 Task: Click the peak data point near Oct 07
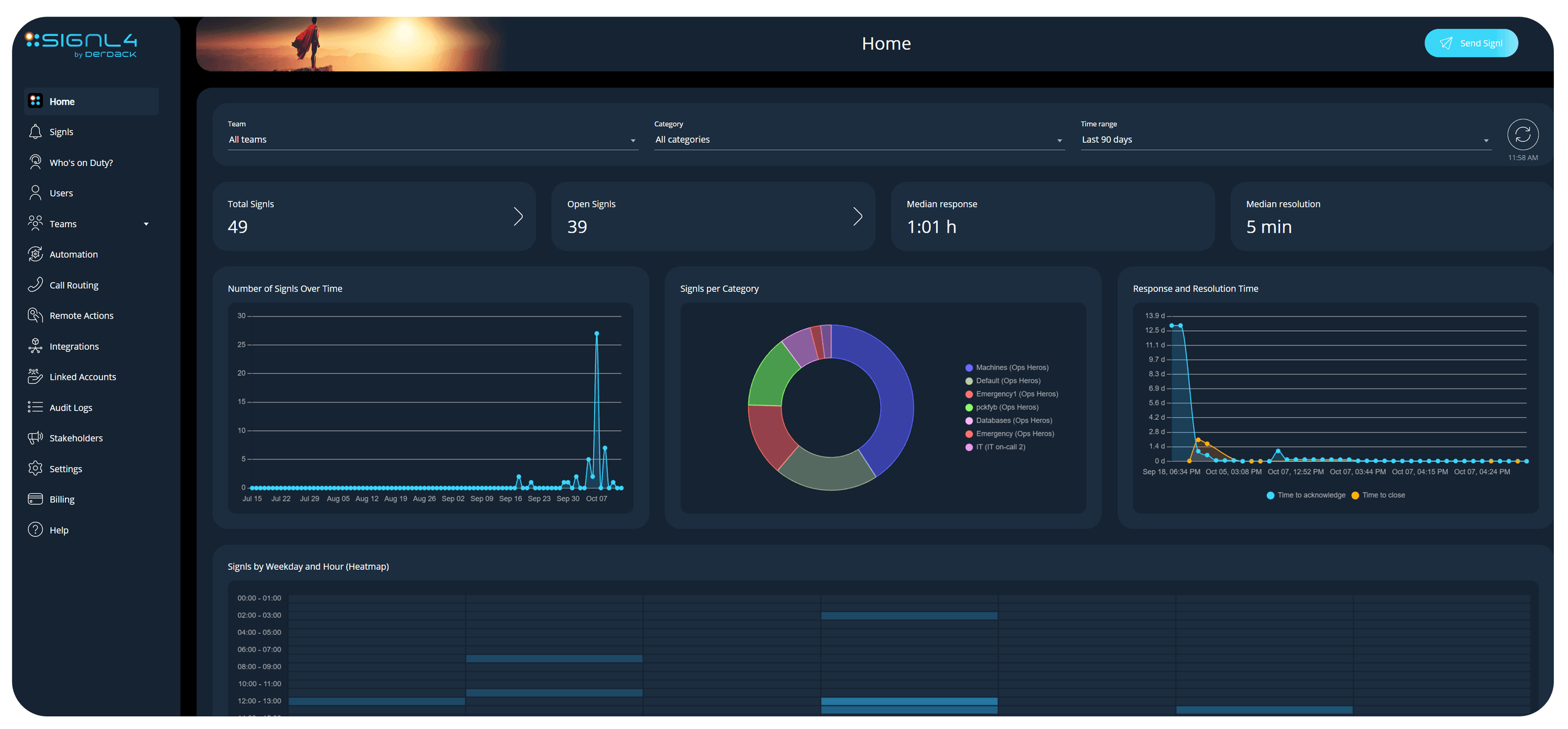(597, 333)
